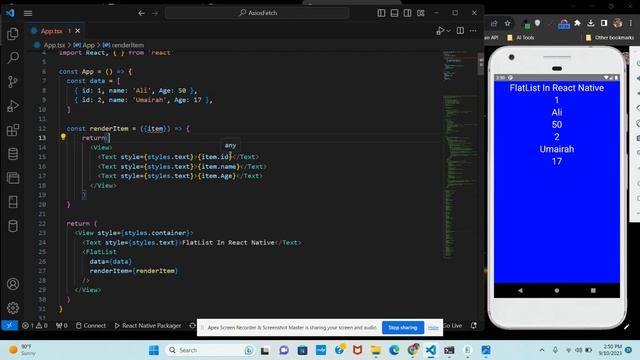This screenshot has height=360, width=640.
Task: Open the Run and Debug view
Action: [13, 106]
